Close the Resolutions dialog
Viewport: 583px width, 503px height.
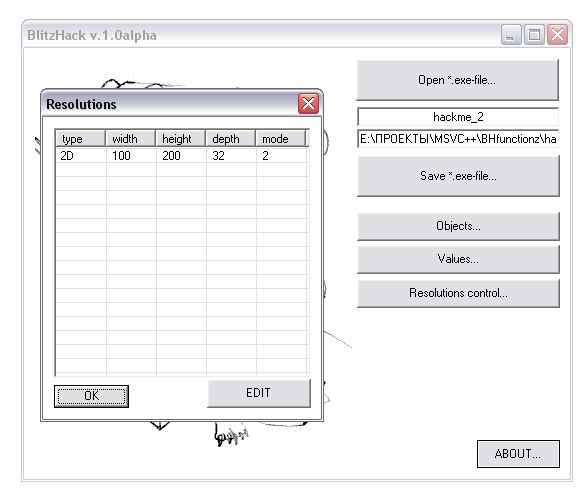[x=308, y=103]
